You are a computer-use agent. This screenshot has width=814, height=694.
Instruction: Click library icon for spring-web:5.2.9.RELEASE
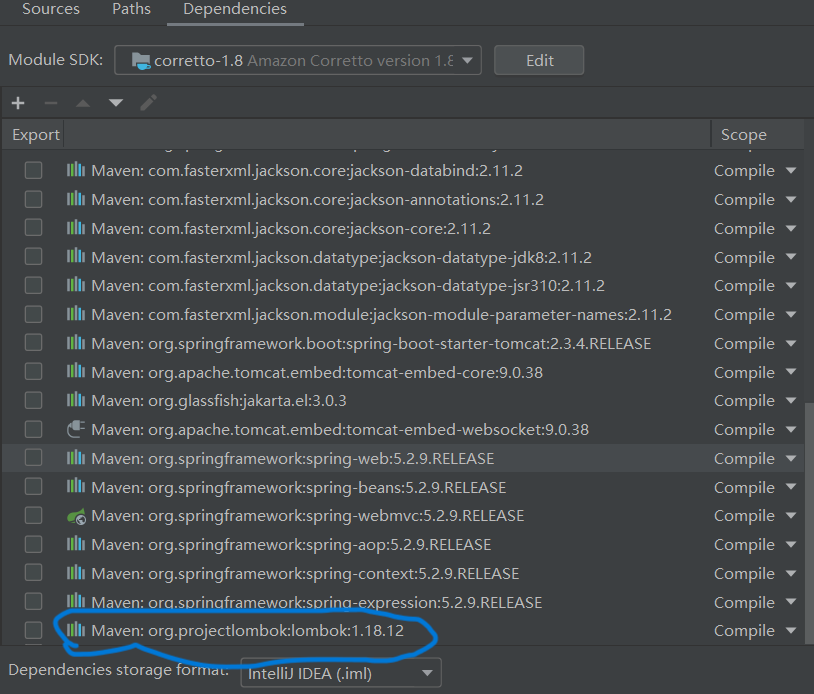76,458
